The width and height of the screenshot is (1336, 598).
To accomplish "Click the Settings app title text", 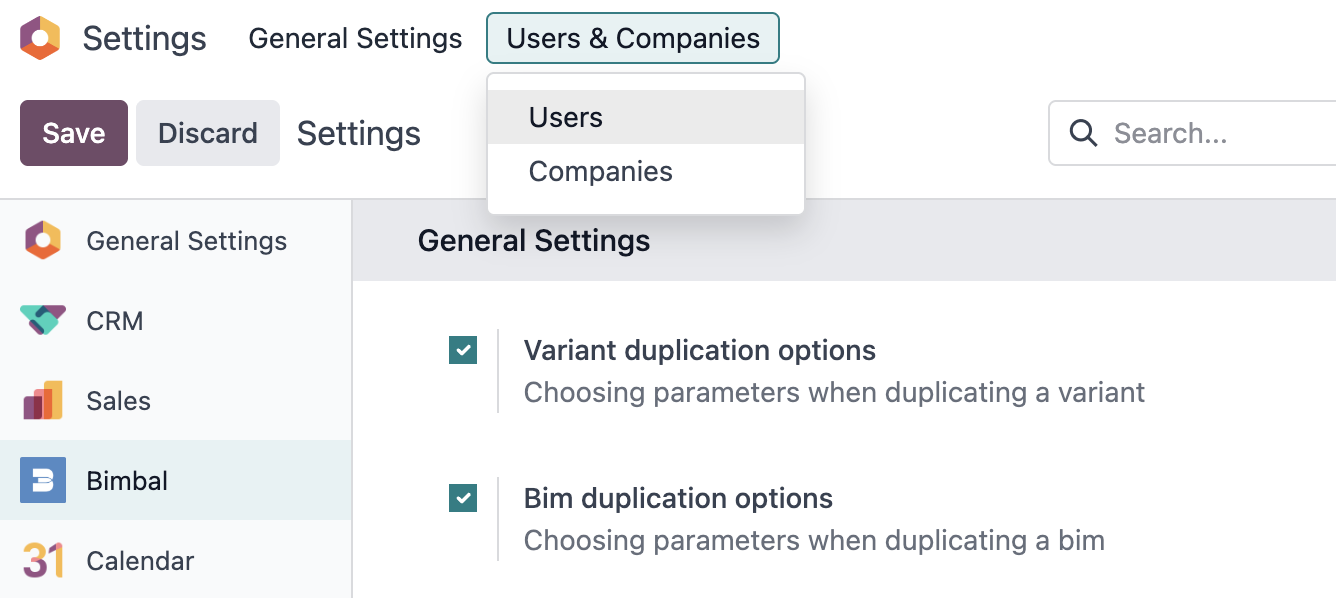I will coord(145,38).
